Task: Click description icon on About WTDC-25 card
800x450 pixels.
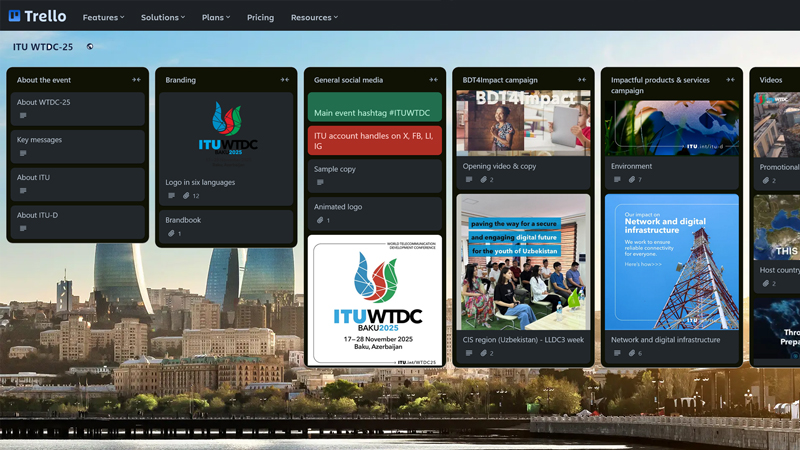Action: click(23, 115)
